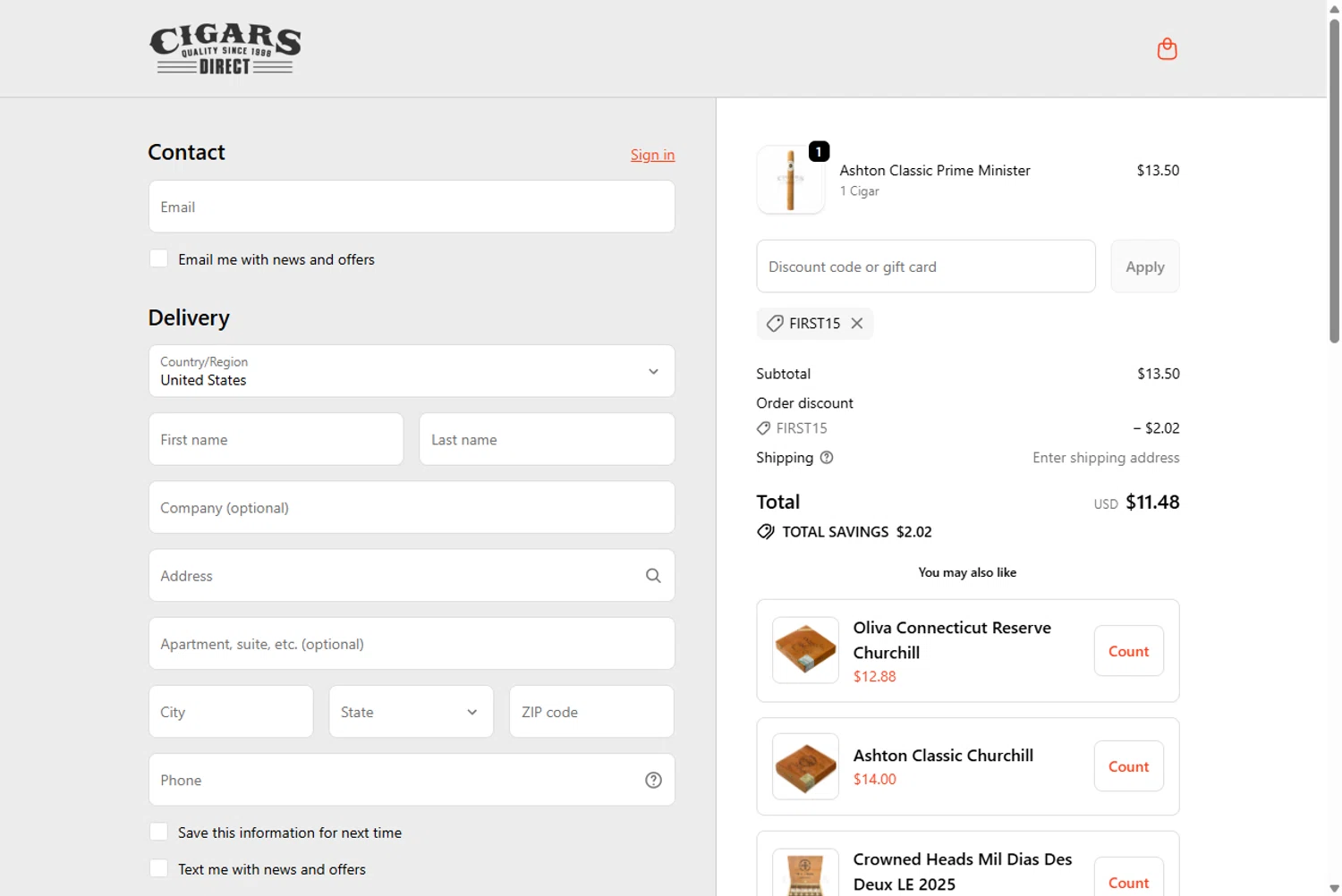Click the Subtotal $13.50 value

(1158, 374)
